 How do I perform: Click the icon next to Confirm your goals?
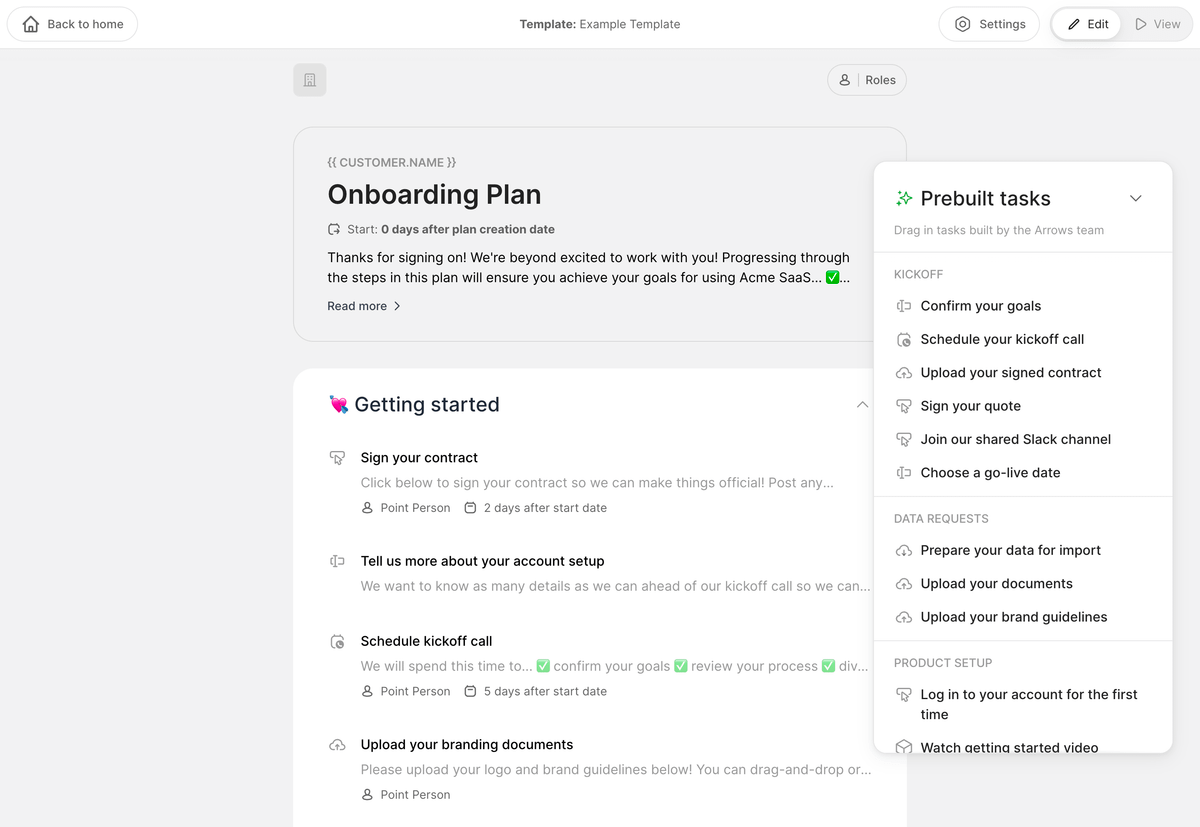pyautogui.click(x=904, y=306)
